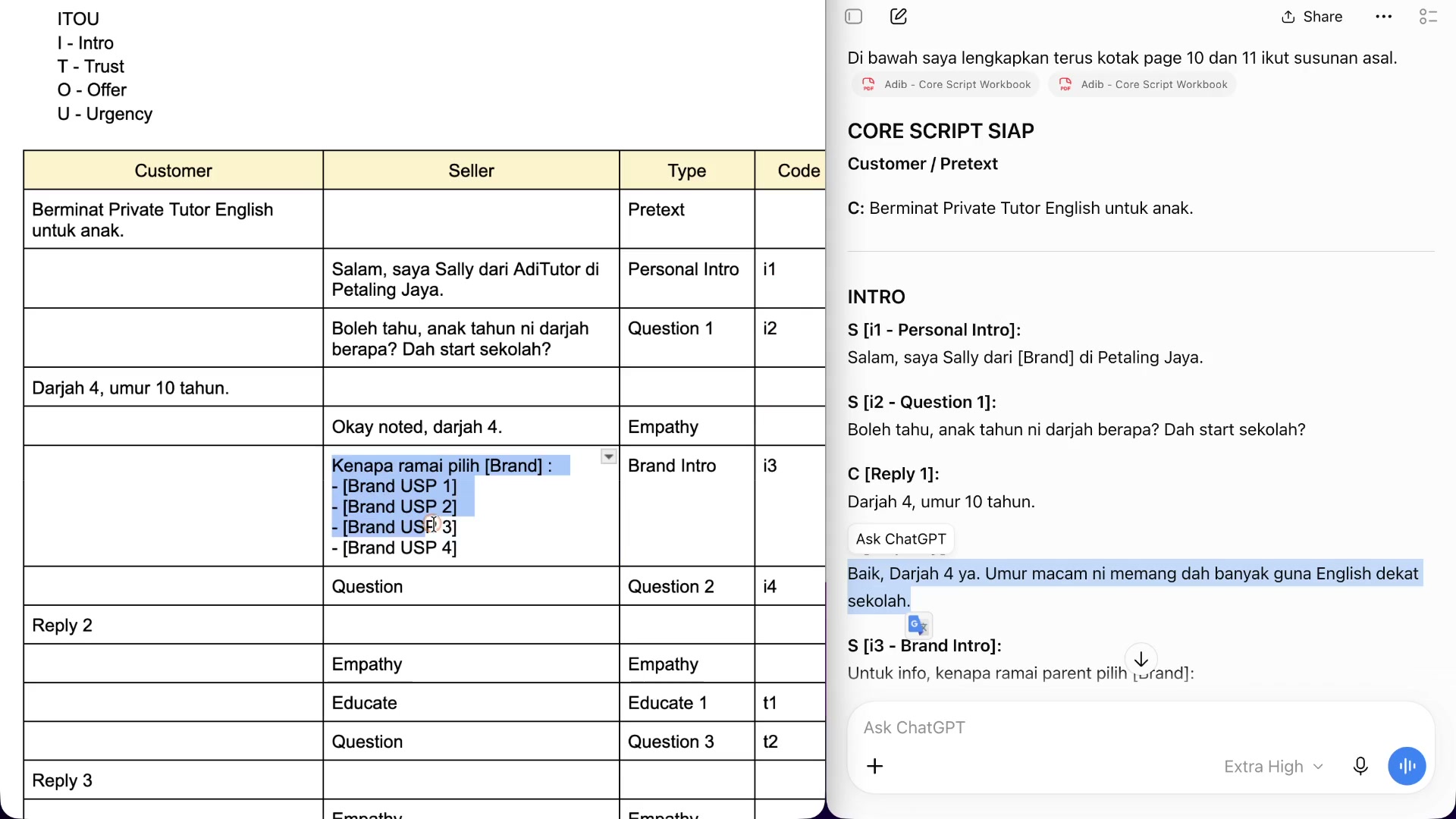Click the Ask ChatGPT selection popup
The height and width of the screenshot is (819, 1456).
tap(901, 539)
